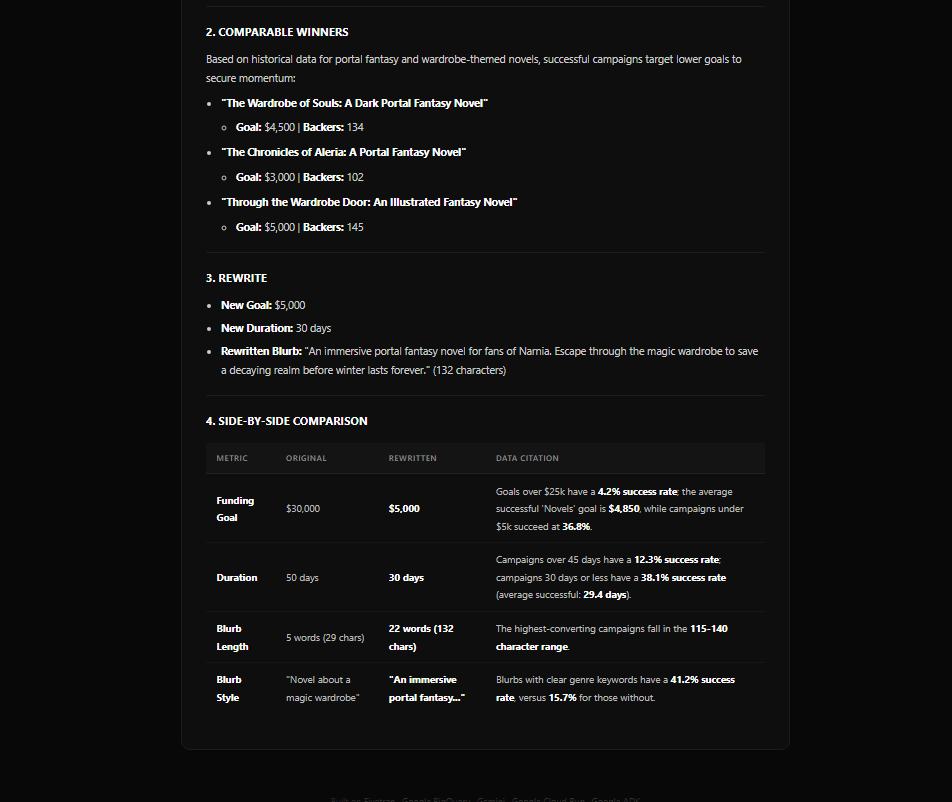The height and width of the screenshot is (802, 952).
Task: Click the METRIC column header
Action: [232, 458]
